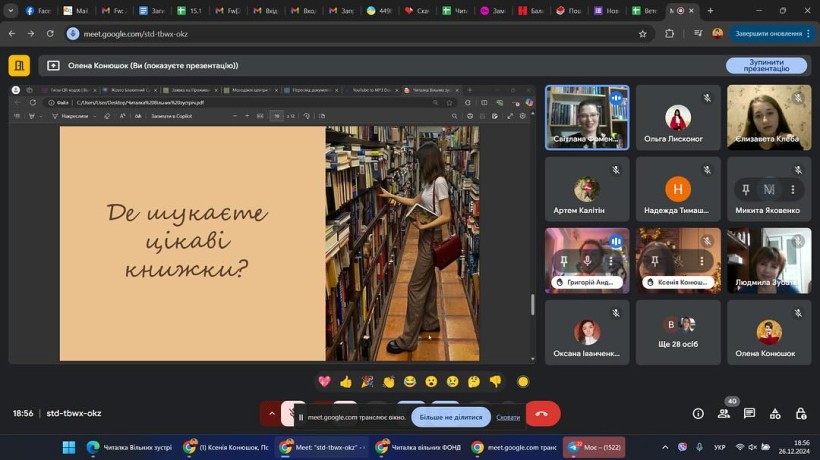Open the Chrome tab search dropdown
The height and width of the screenshot is (460, 820).
point(10,10)
